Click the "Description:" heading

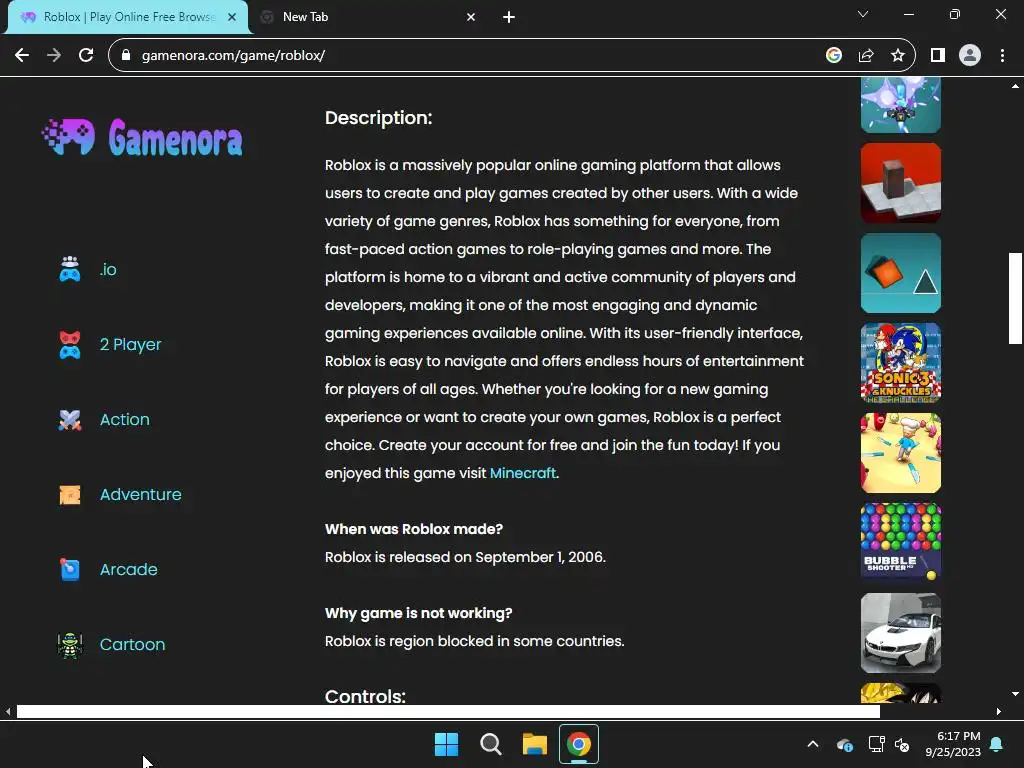click(x=379, y=118)
